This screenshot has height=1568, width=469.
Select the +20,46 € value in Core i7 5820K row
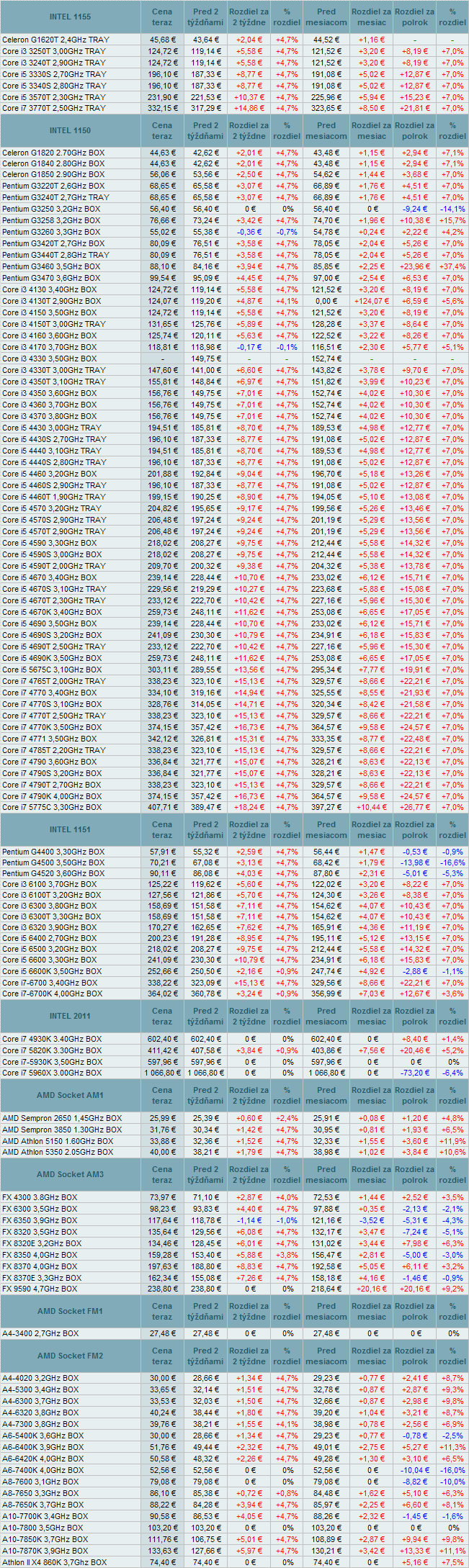415,1050
